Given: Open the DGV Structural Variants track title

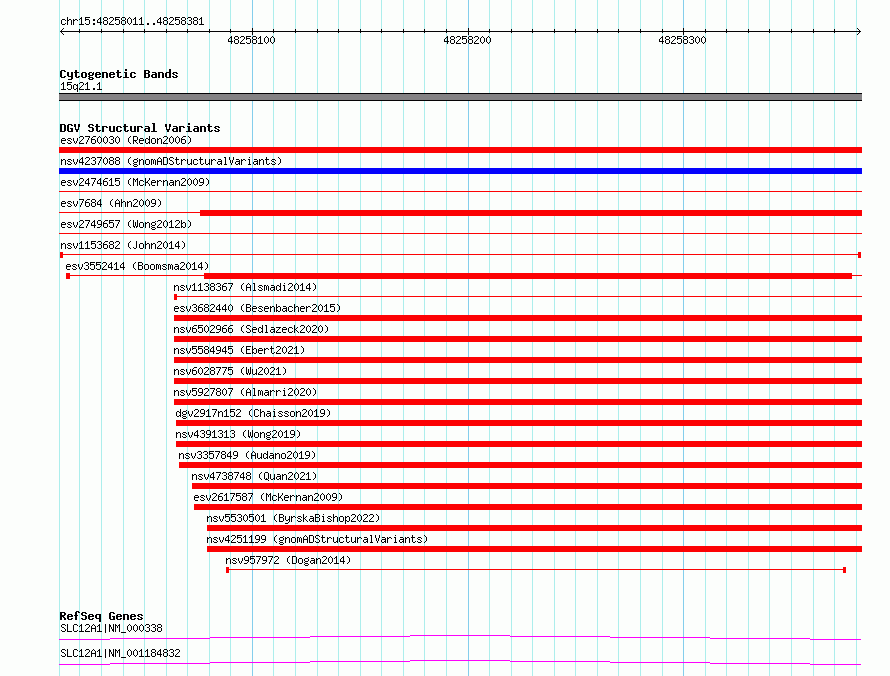Looking at the screenshot, I should coord(140,128).
